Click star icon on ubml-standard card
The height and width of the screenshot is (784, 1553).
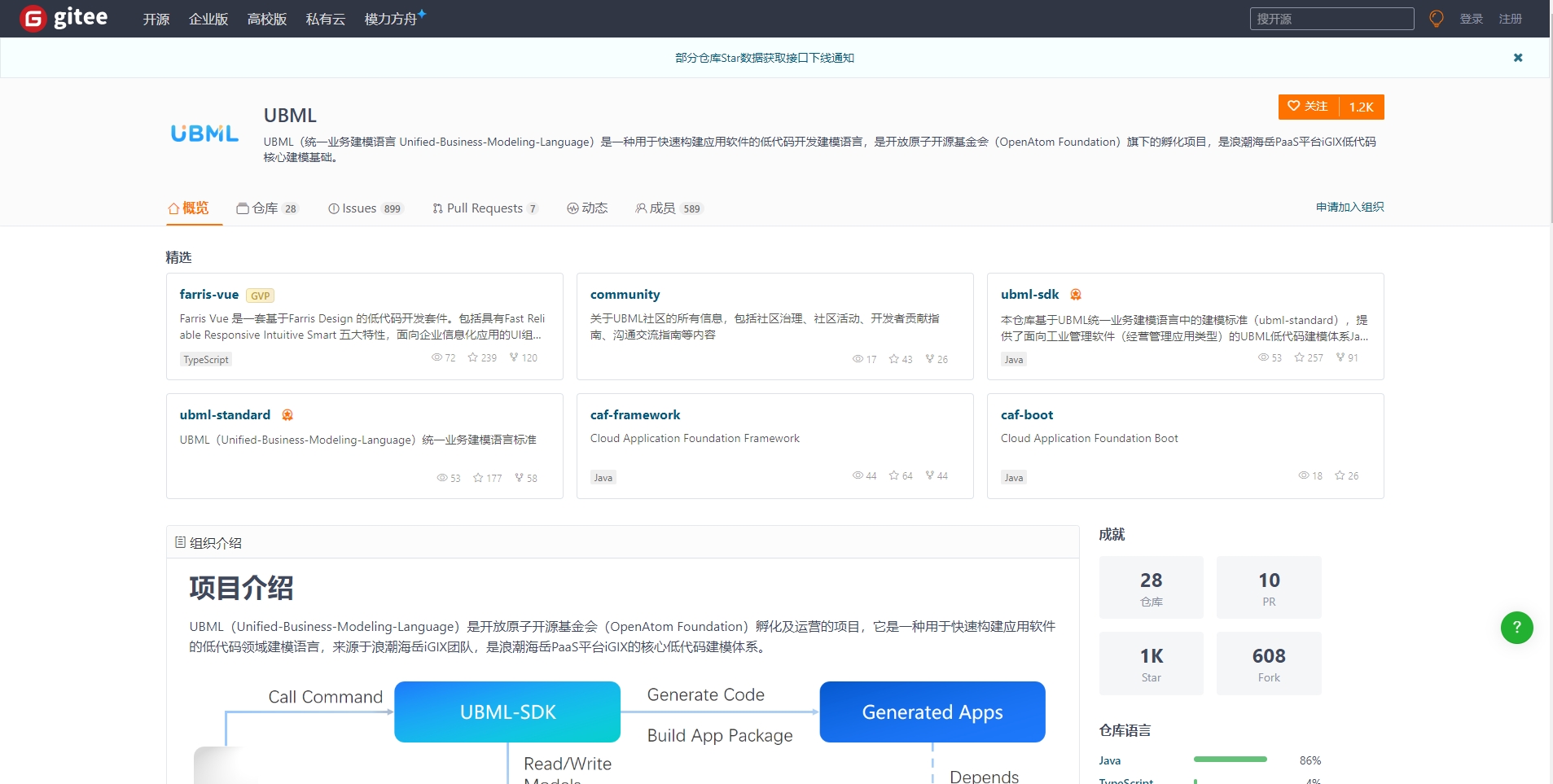pyautogui.click(x=478, y=478)
